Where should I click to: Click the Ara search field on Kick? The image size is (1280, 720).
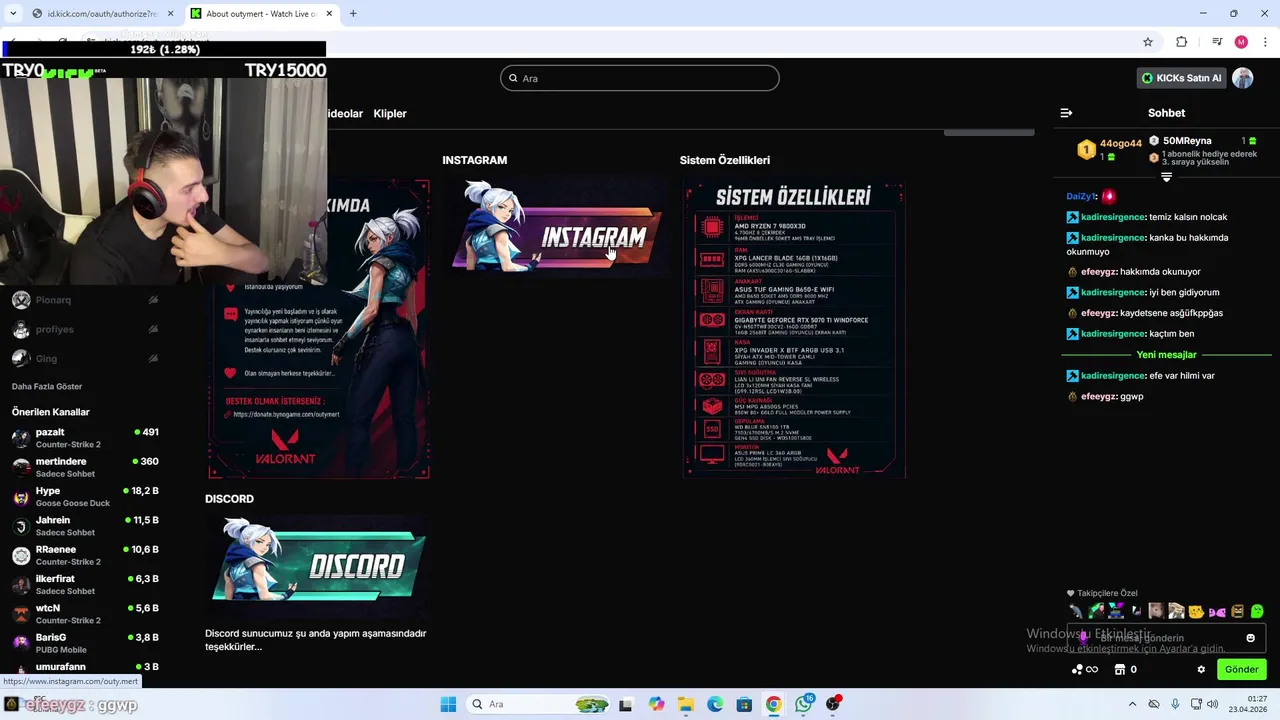click(x=640, y=78)
